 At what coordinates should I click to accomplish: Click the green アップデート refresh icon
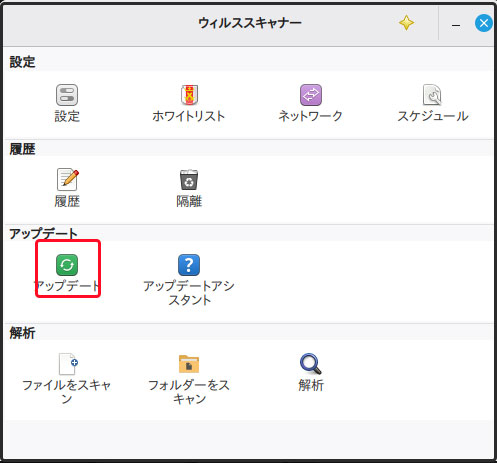67,265
